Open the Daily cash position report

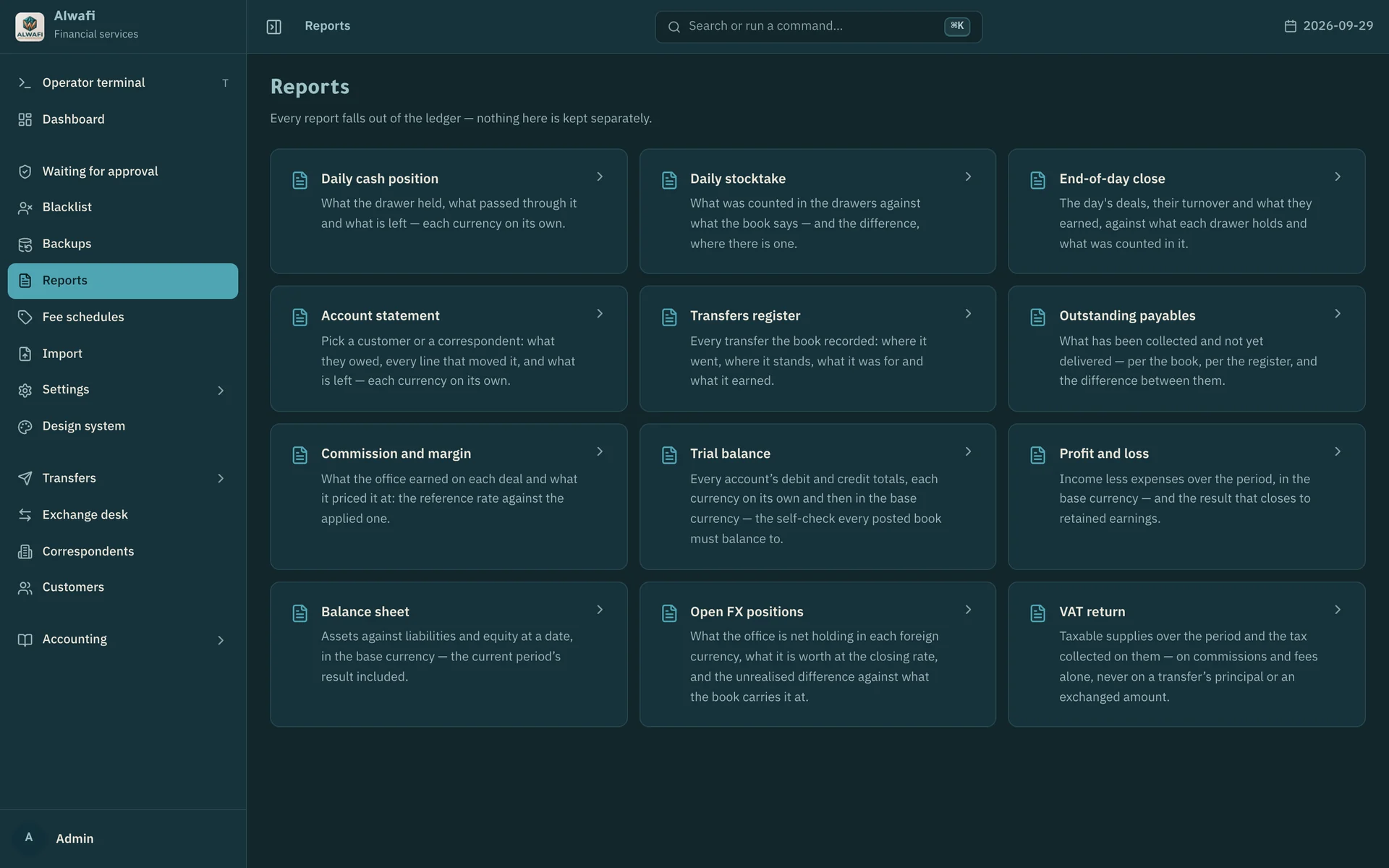[x=449, y=211]
